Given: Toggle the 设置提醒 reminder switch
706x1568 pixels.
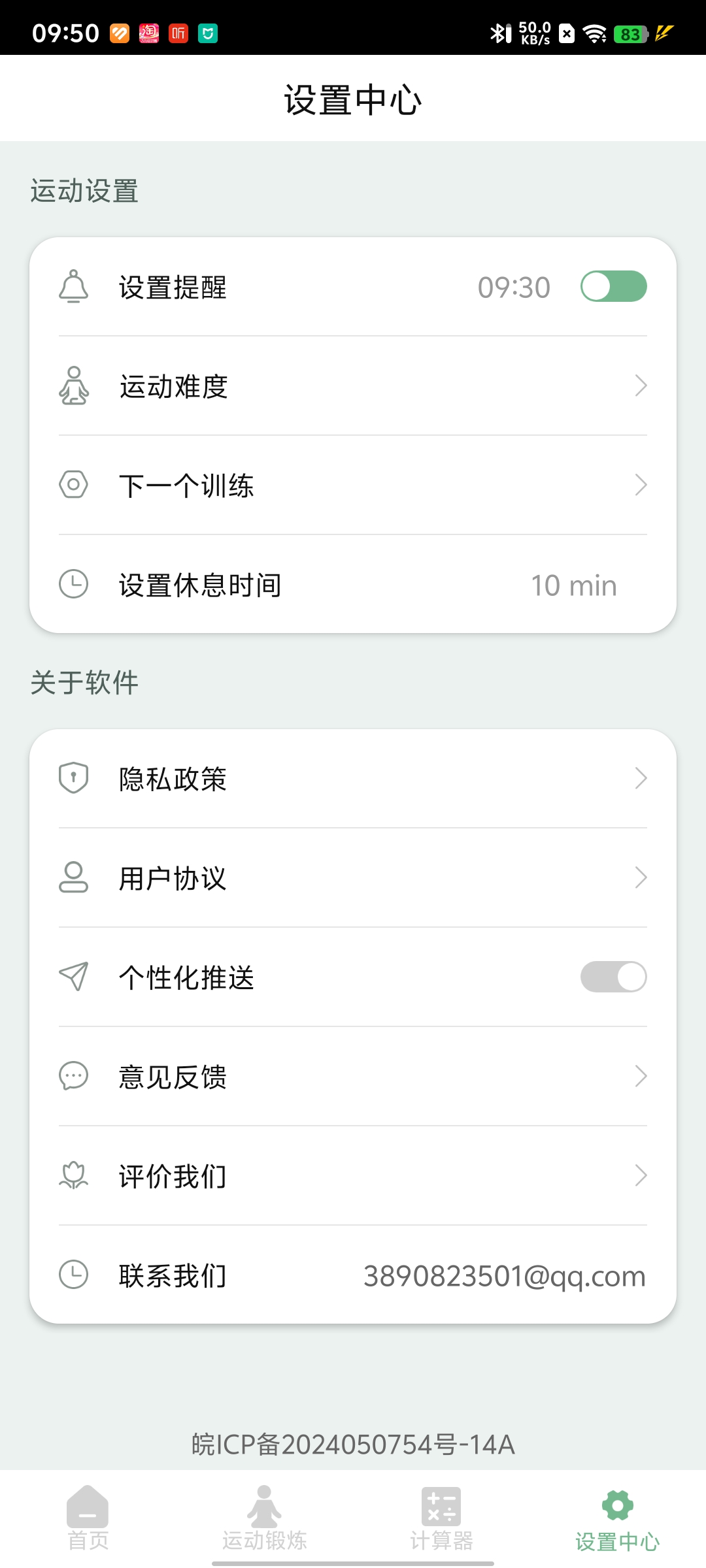Looking at the screenshot, I should coord(613,286).
